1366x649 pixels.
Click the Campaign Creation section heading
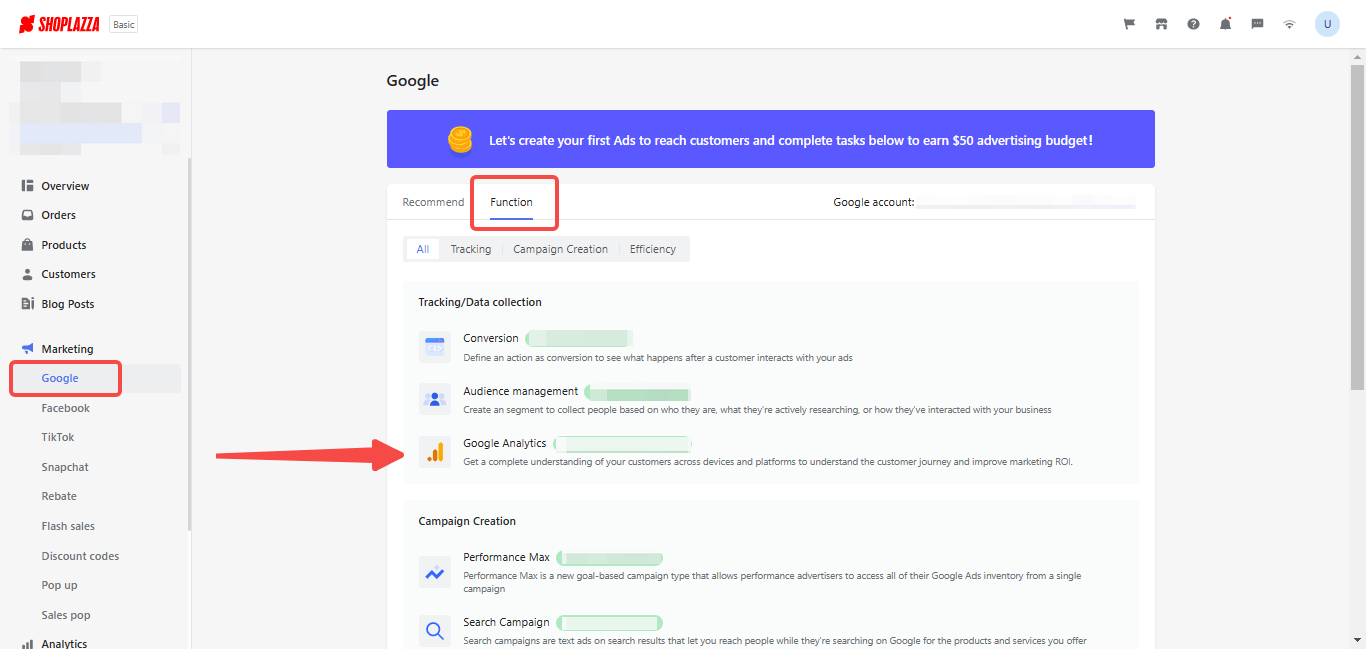click(467, 521)
